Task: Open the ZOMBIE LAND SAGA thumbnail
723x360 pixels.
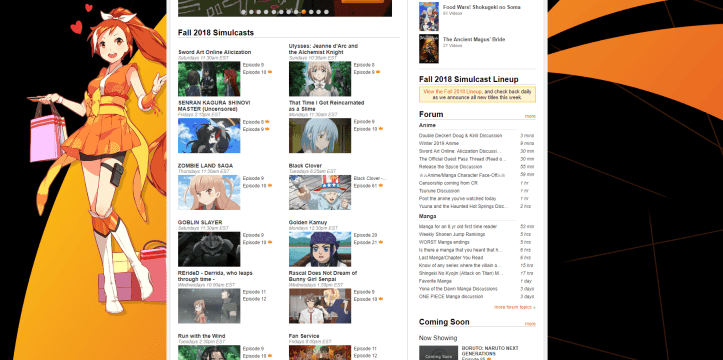Action: tap(209, 192)
